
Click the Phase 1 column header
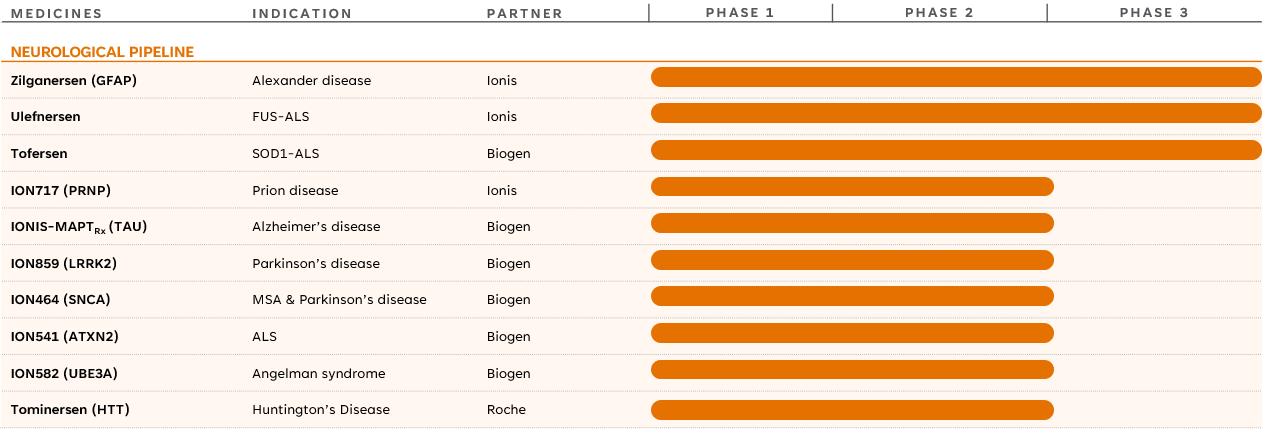tap(740, 13)
